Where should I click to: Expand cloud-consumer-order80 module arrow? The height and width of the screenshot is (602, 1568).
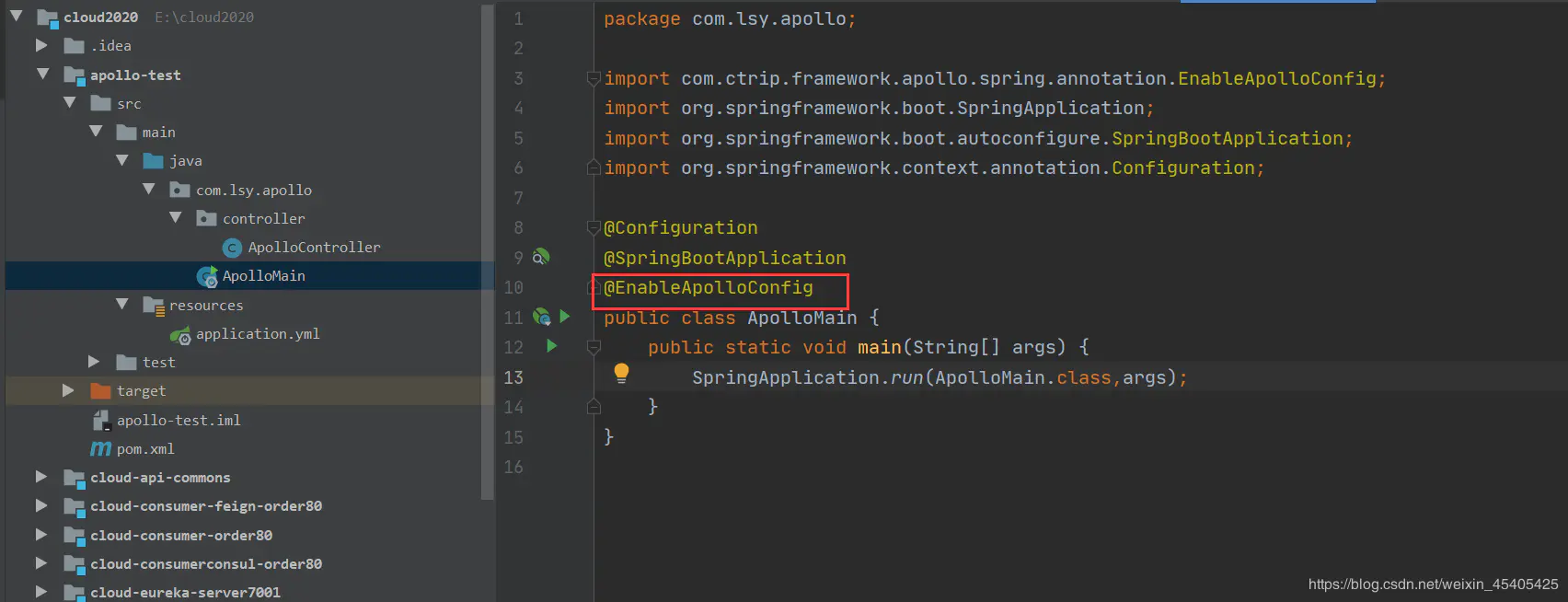[x=41, y=535]
